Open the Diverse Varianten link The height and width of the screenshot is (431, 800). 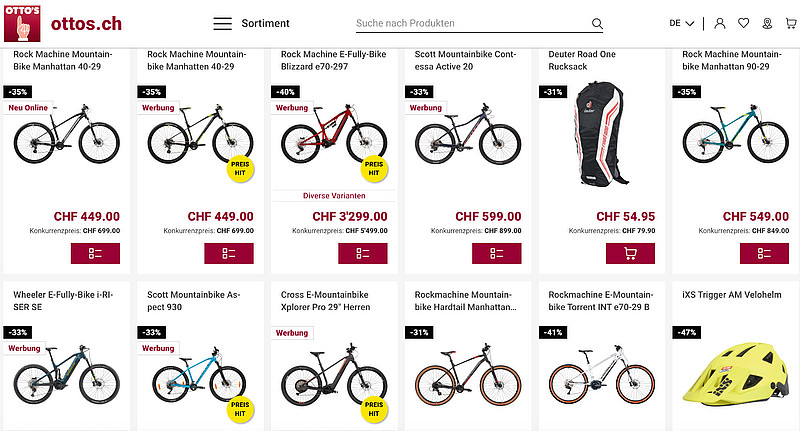tap(331, 196)
